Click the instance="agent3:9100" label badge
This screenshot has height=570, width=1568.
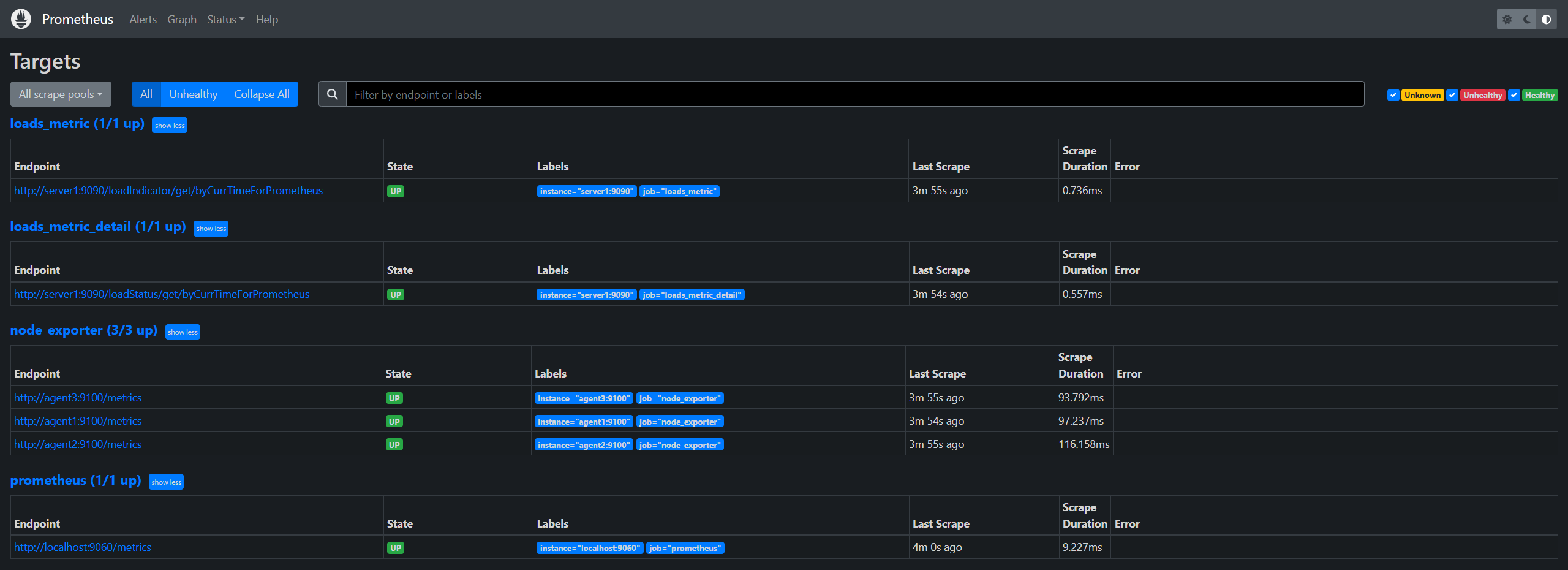(x=584, y=398)
